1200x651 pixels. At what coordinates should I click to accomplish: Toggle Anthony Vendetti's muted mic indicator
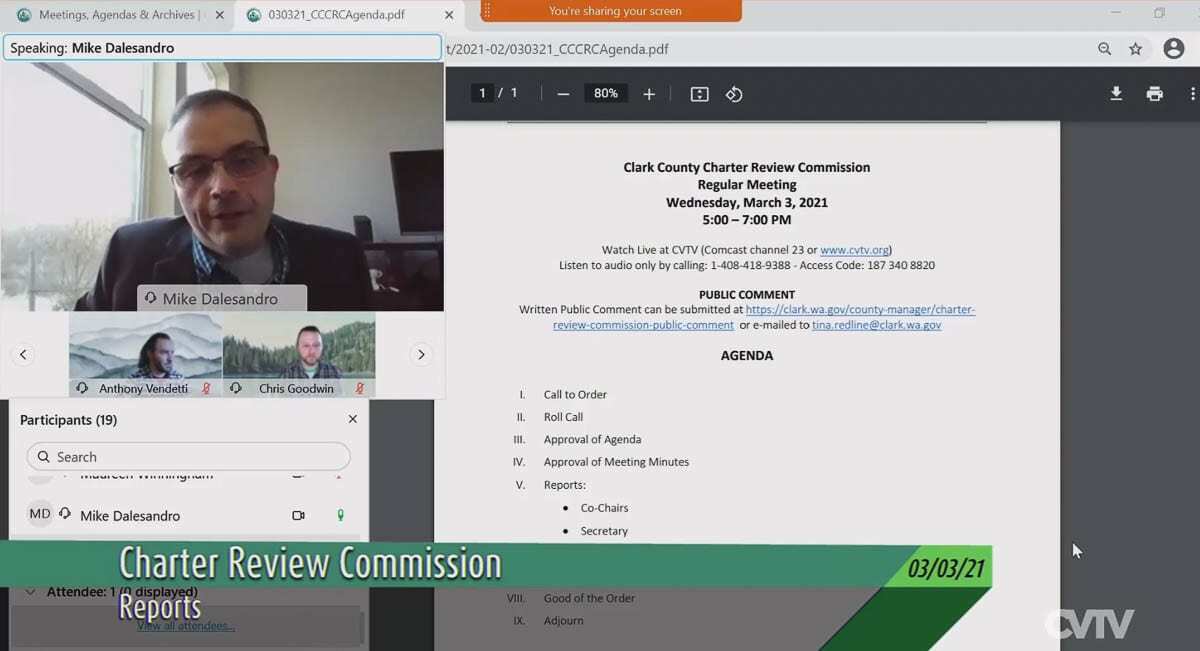tap(207, 389)
